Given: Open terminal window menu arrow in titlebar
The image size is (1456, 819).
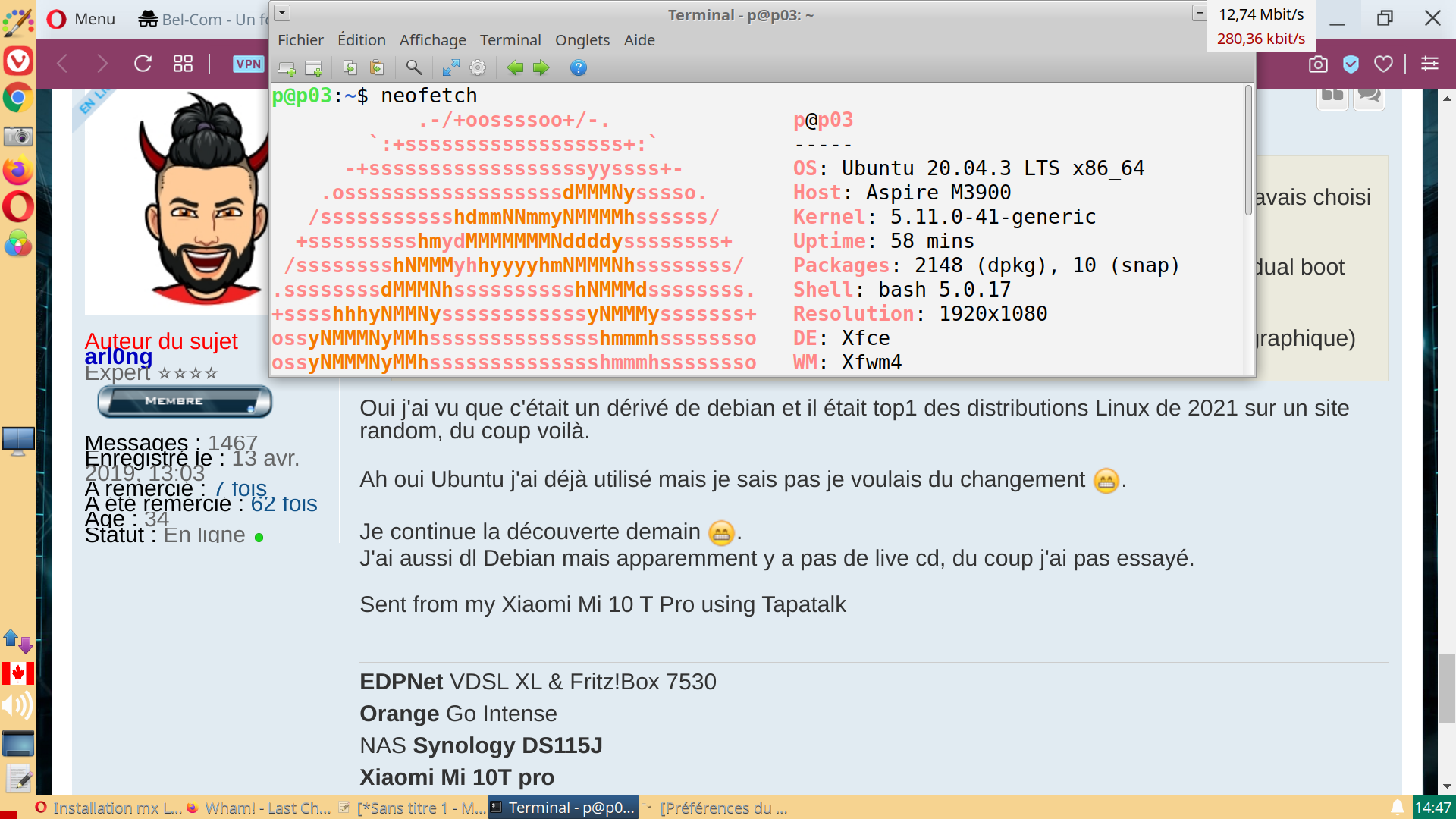Looking at the screenshot, I should click(282, 13).
